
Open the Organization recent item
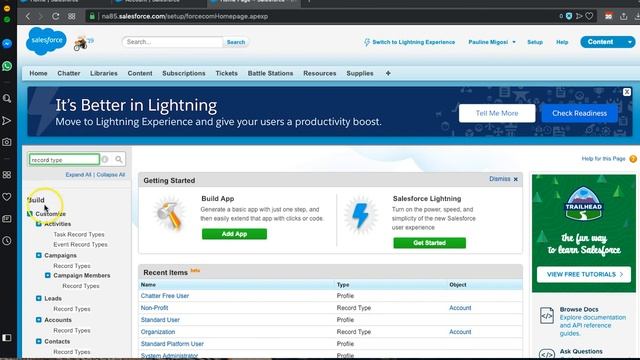[158, 332]
